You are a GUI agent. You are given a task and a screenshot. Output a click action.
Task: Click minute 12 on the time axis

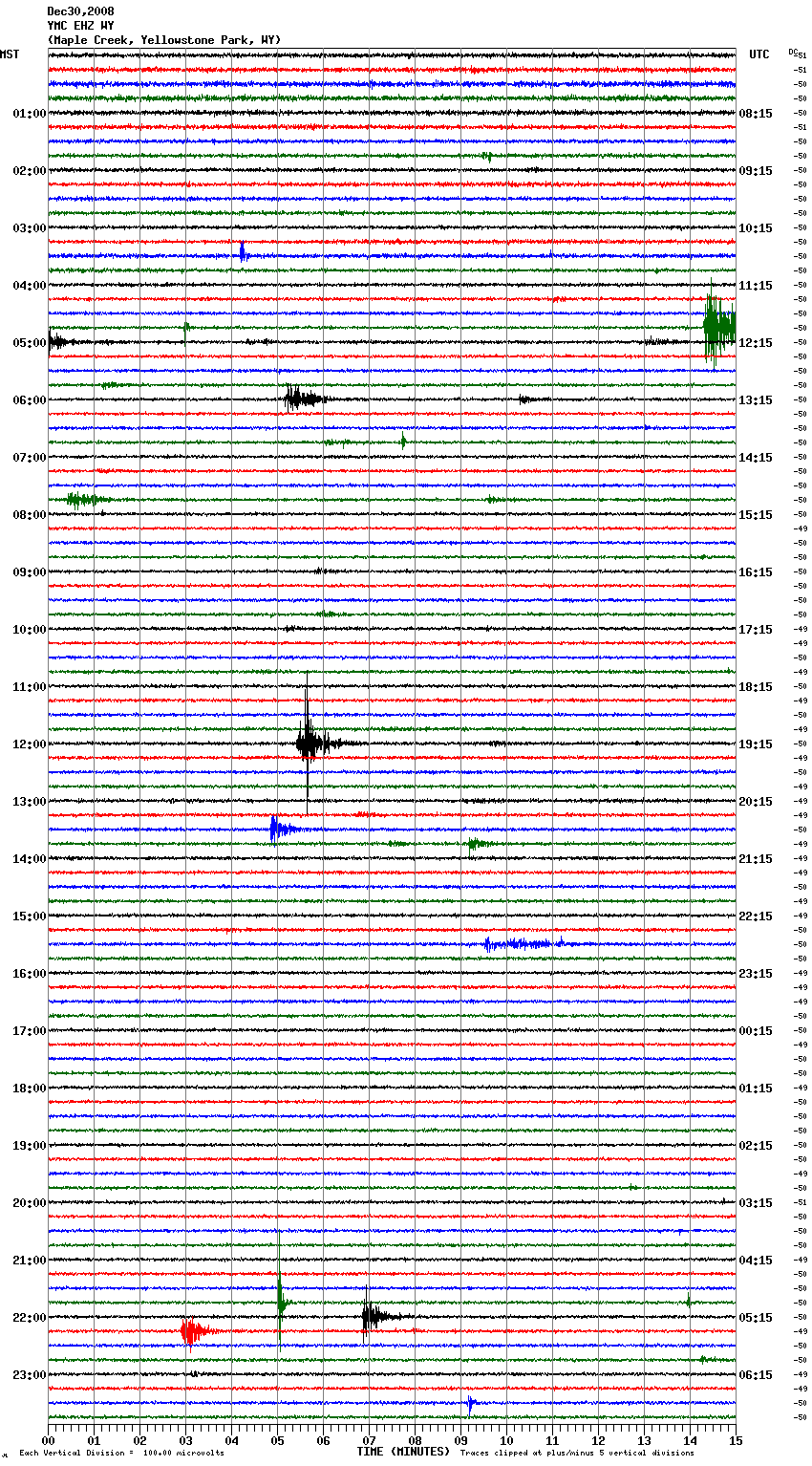599,1440
